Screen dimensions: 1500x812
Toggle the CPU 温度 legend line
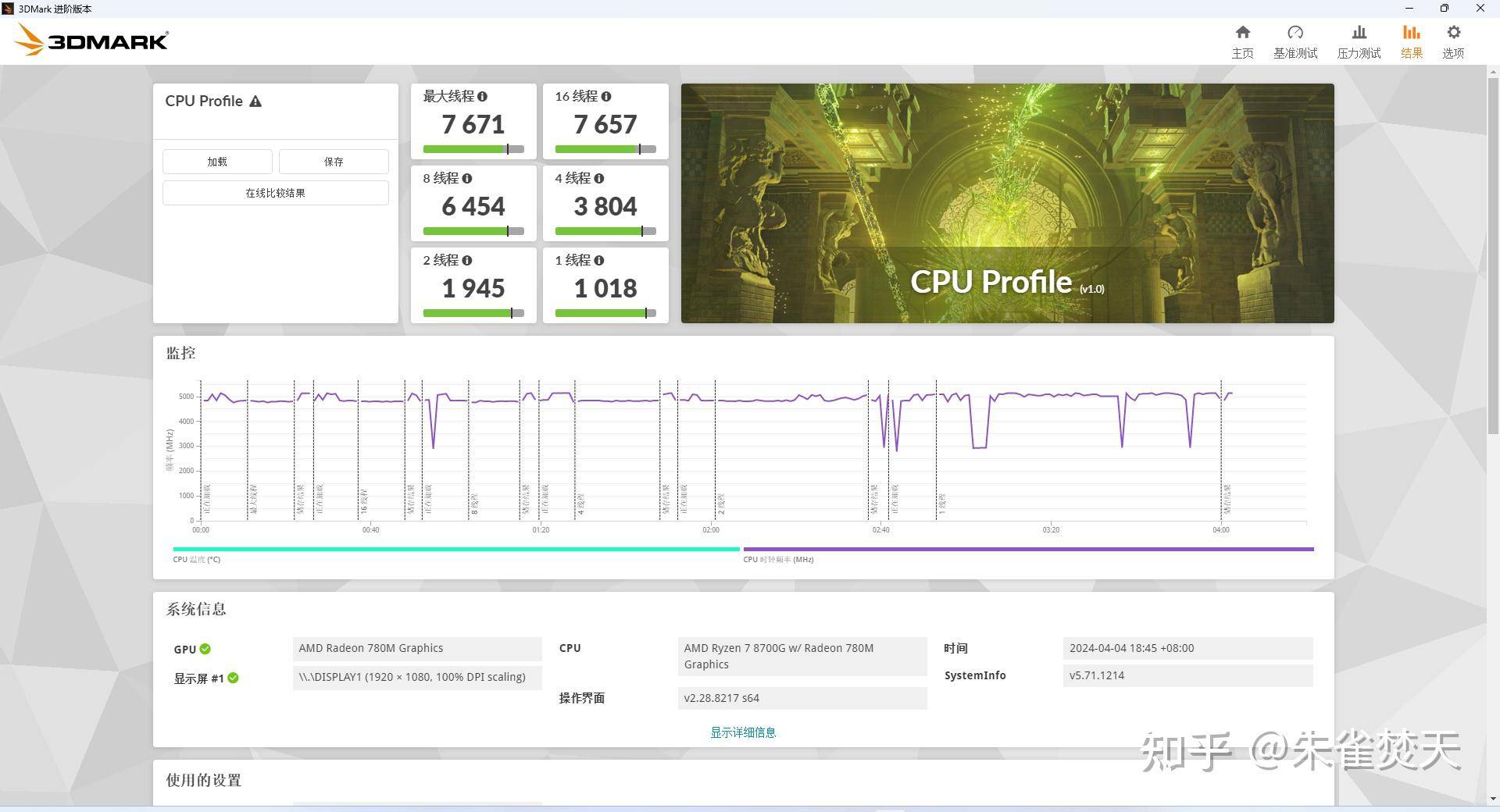pyautogui.click(x=456, y=550)
